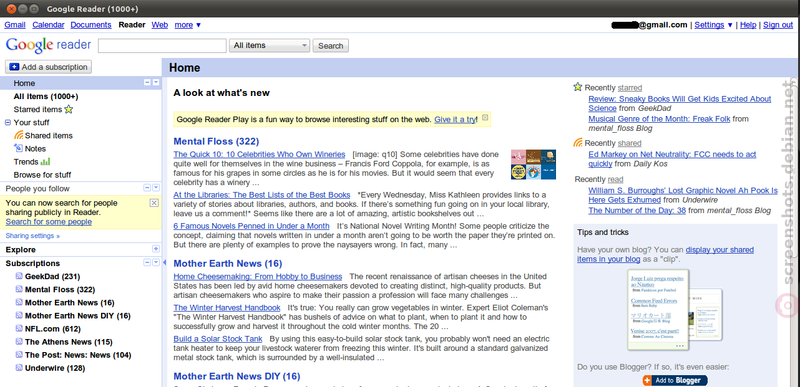Select All items (1000+) in sidebar
Viewport: 800px width, 387px height.
pos(46,96)
